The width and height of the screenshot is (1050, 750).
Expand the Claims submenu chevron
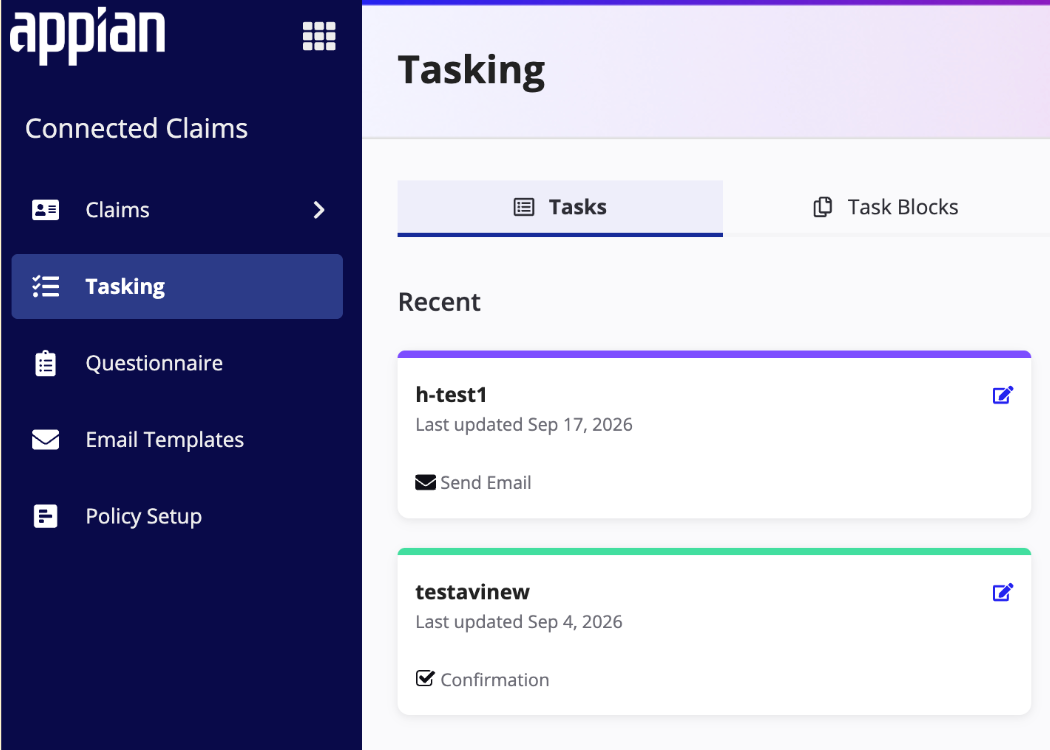319,210
